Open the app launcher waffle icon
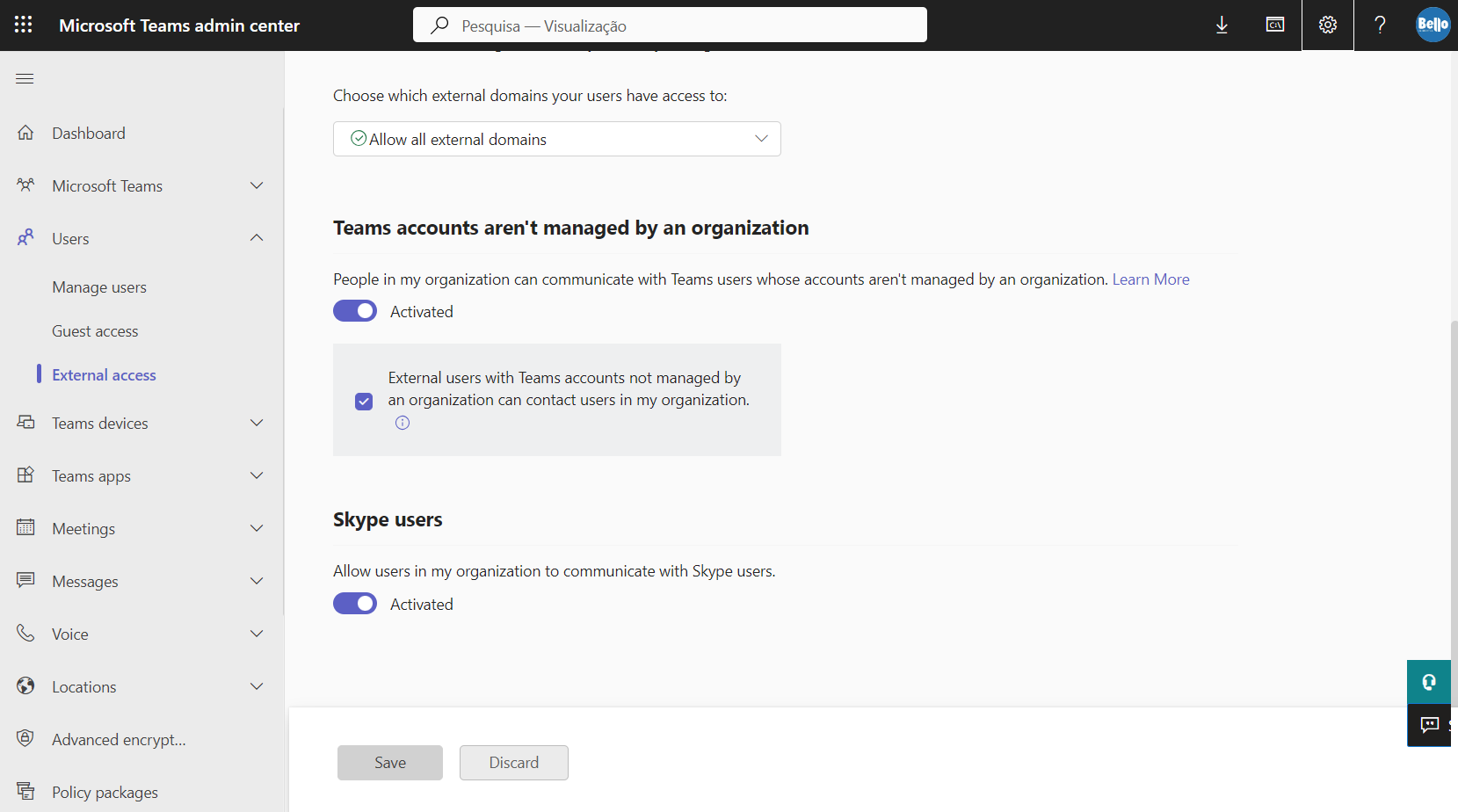Screen dimensions: 1458x812 point(24,25)
